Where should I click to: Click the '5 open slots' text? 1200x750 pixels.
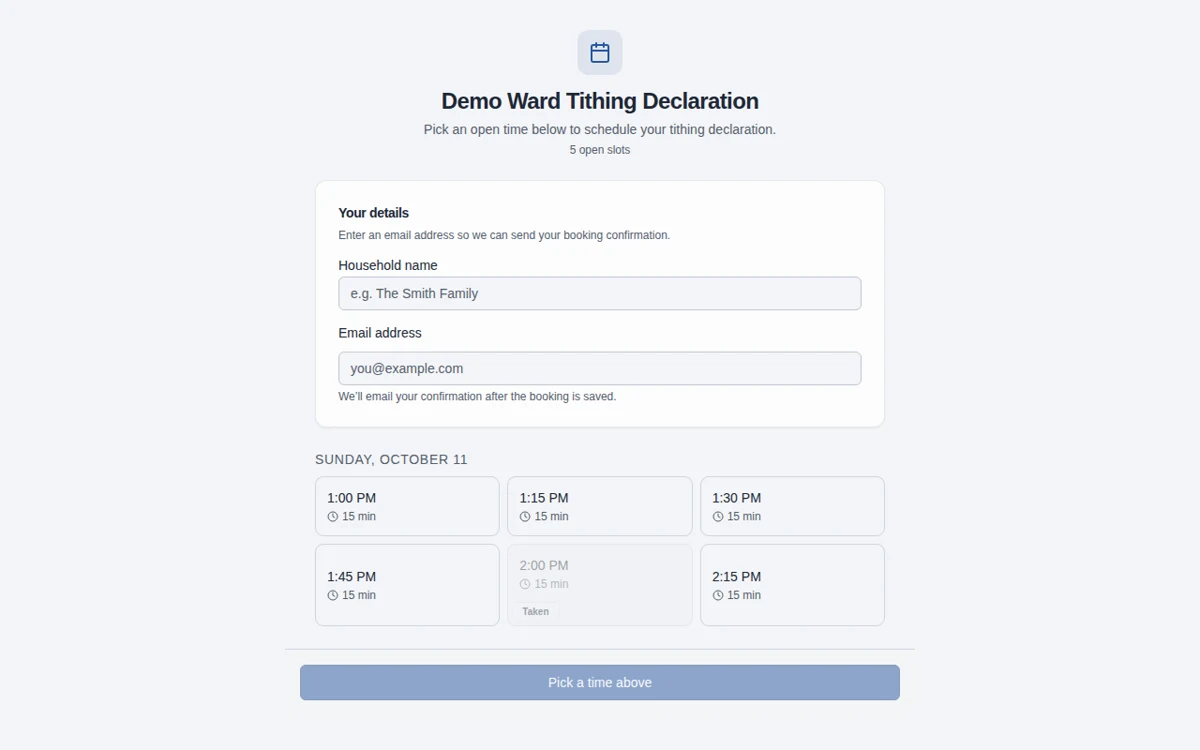(x=600, y=150)
